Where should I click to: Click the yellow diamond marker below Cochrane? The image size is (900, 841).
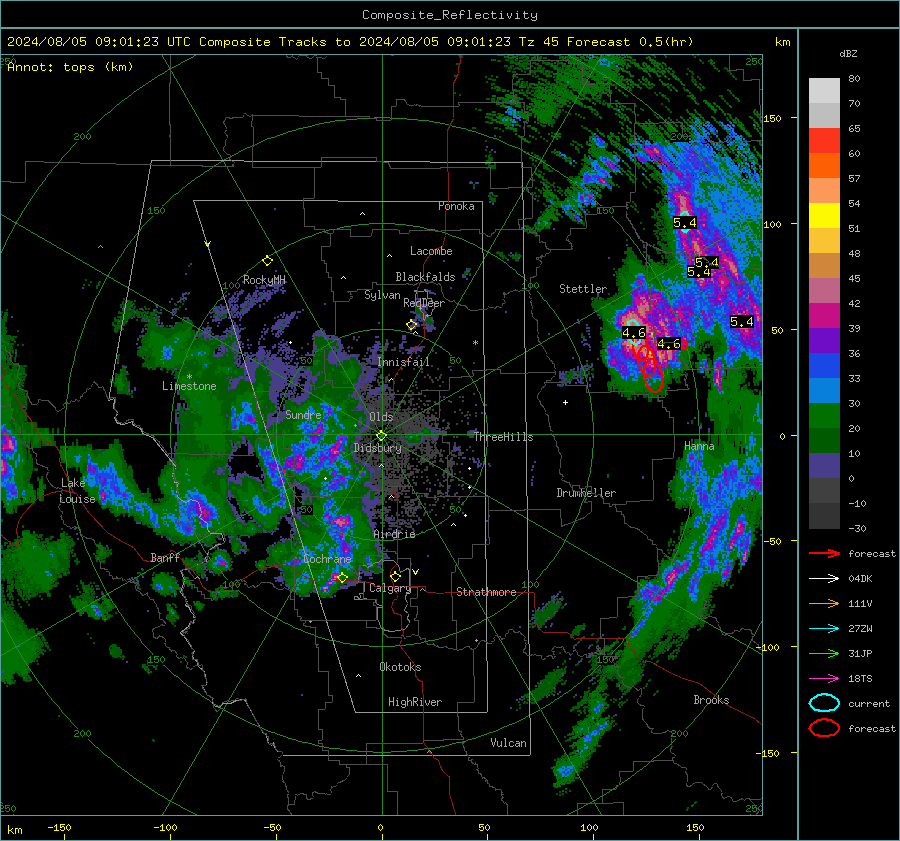point(342,578)
